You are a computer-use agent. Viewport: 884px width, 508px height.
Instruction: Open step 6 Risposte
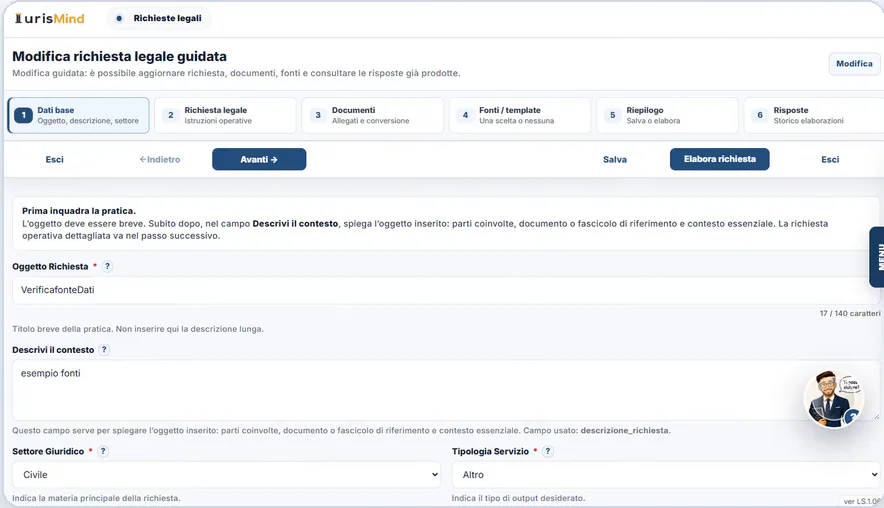click(x=814, y=115)
